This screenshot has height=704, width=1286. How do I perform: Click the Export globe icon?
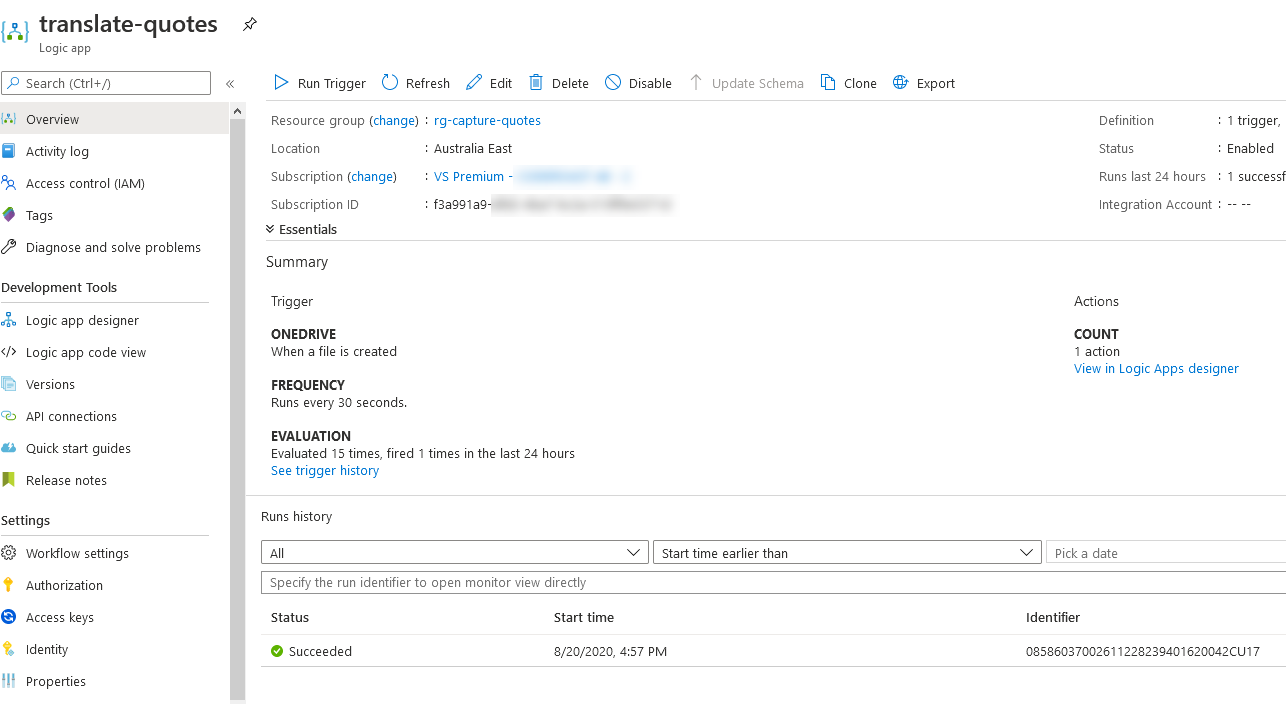point(901,83)
